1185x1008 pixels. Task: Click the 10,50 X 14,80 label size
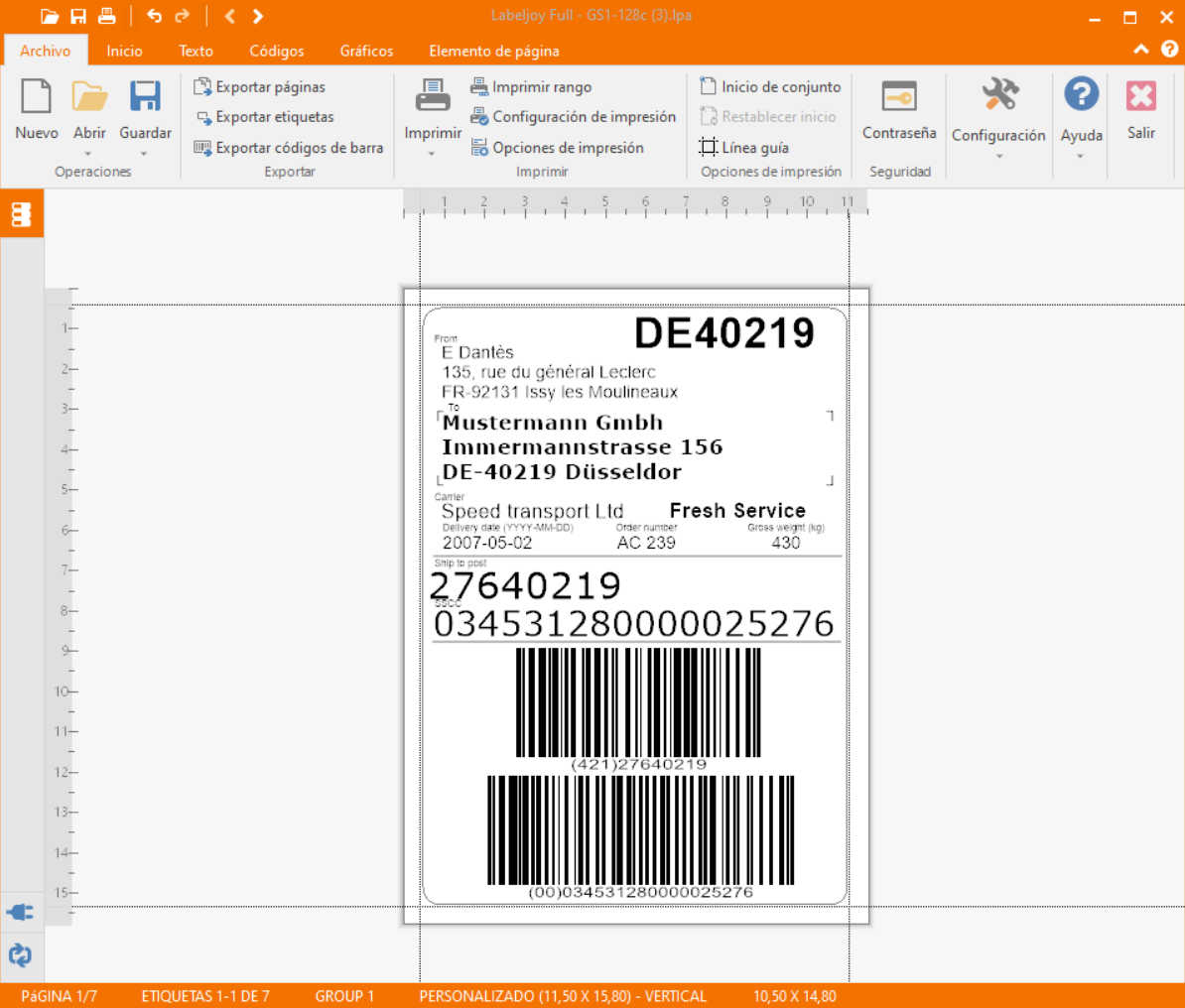(x=794, y=997)
